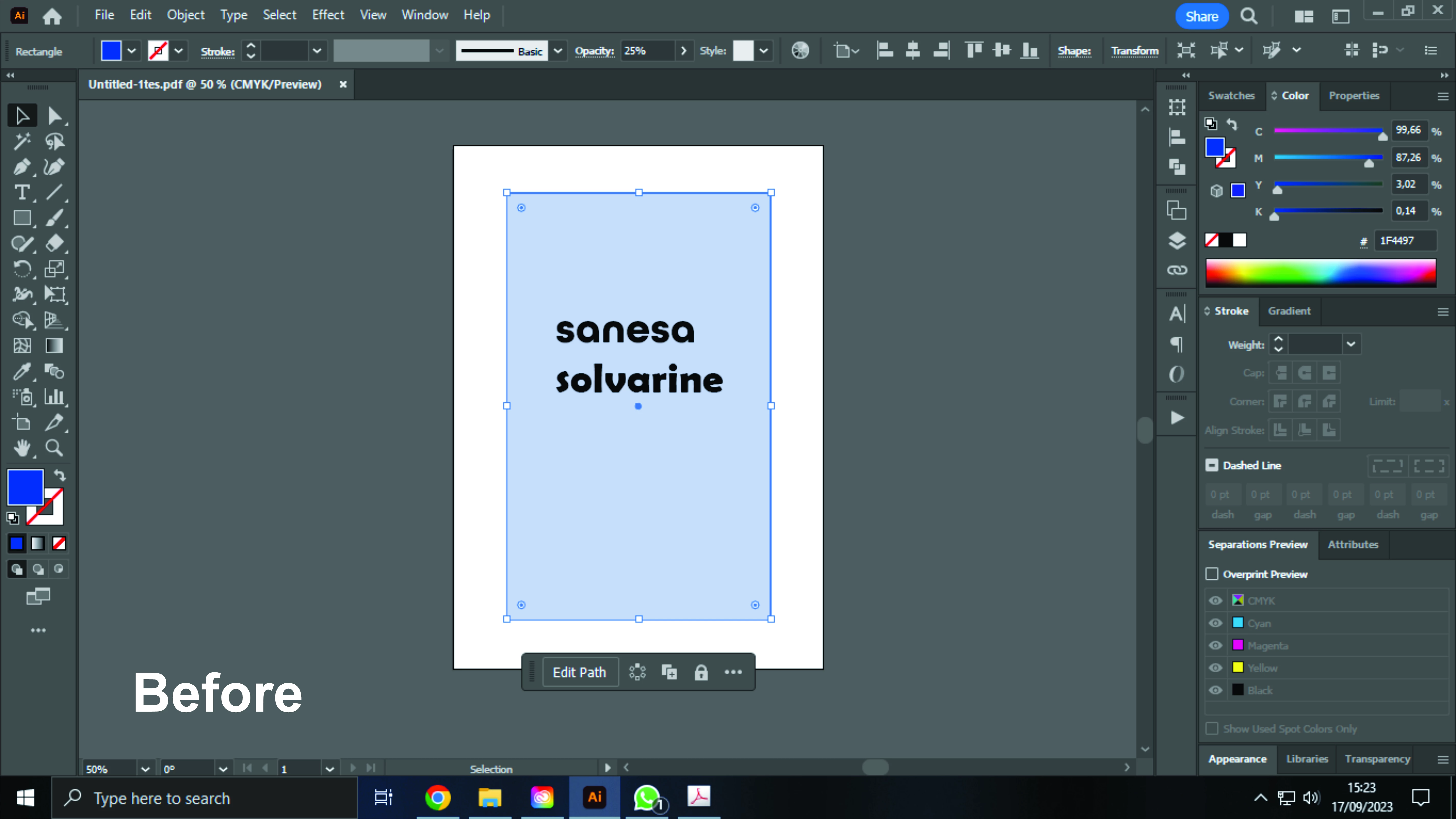Select the Eraser tool

54,243
